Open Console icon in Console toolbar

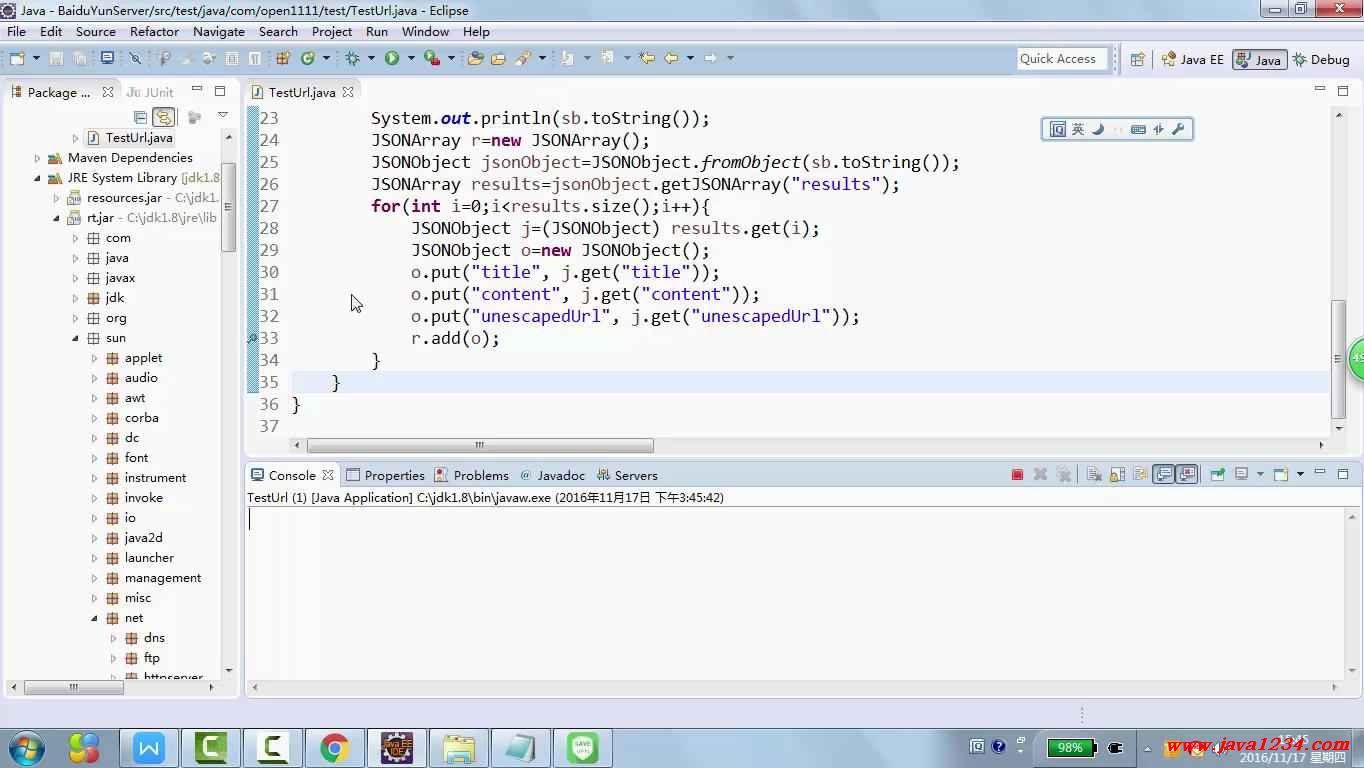pyautogui.click(x=1280, y=475)
